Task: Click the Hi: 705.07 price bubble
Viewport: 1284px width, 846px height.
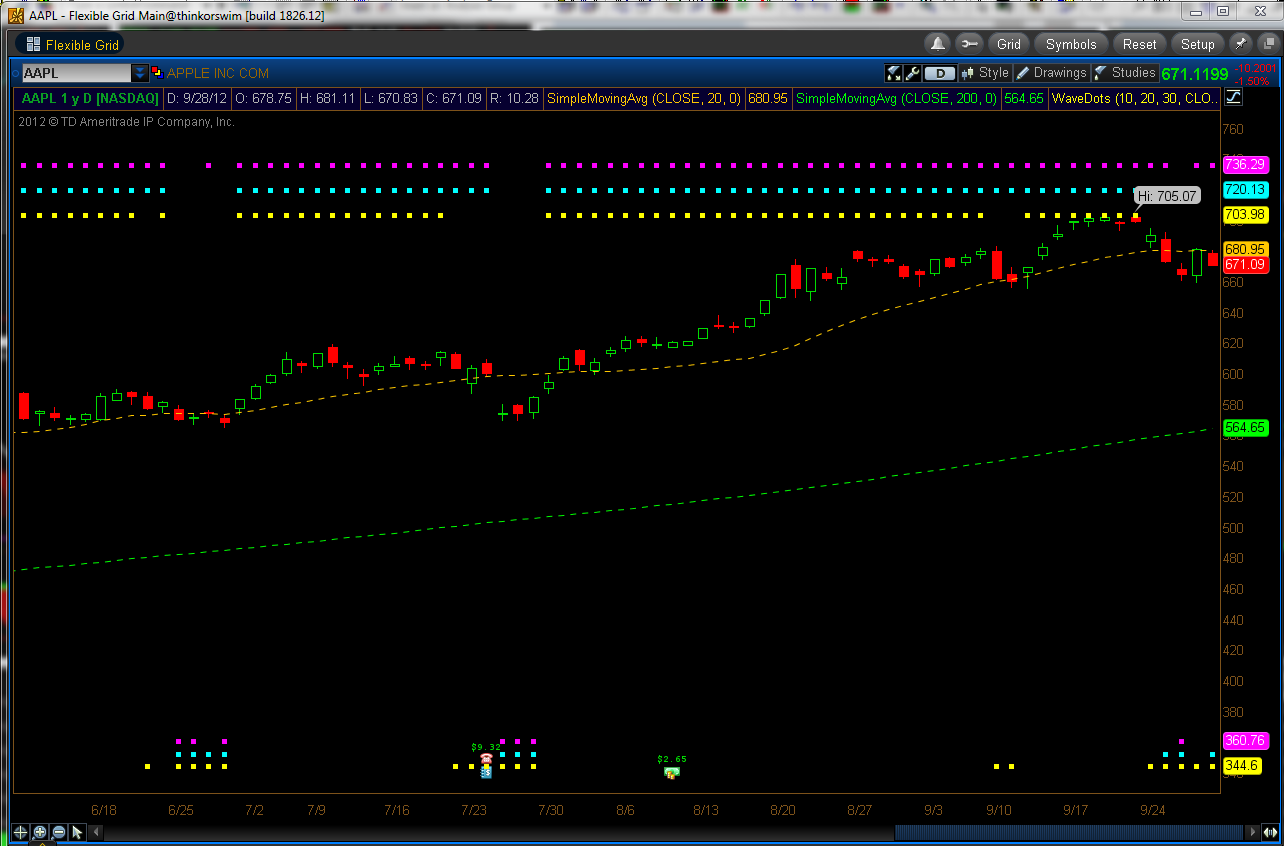Action: tap(1166, 196)
